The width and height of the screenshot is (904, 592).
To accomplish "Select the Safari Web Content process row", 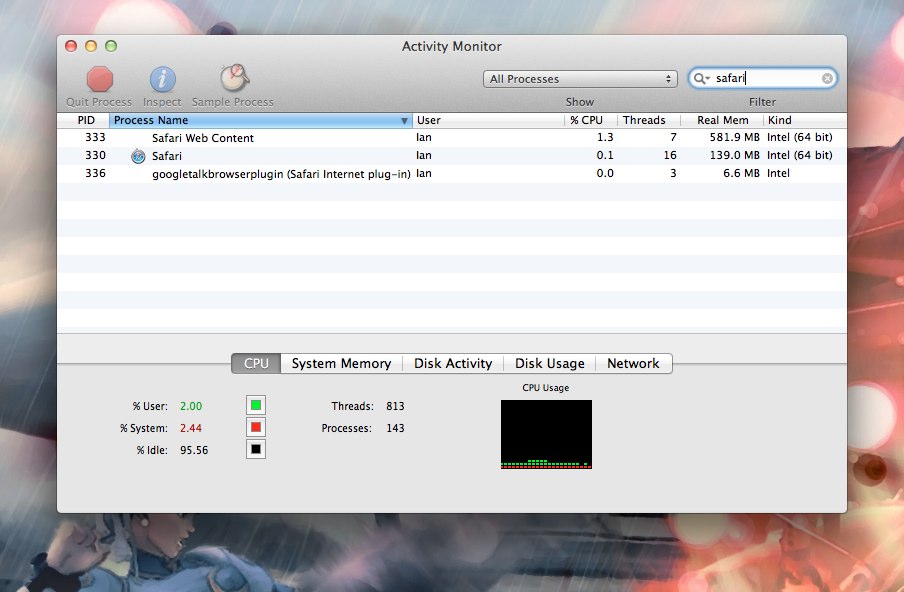I will [452, 137].
